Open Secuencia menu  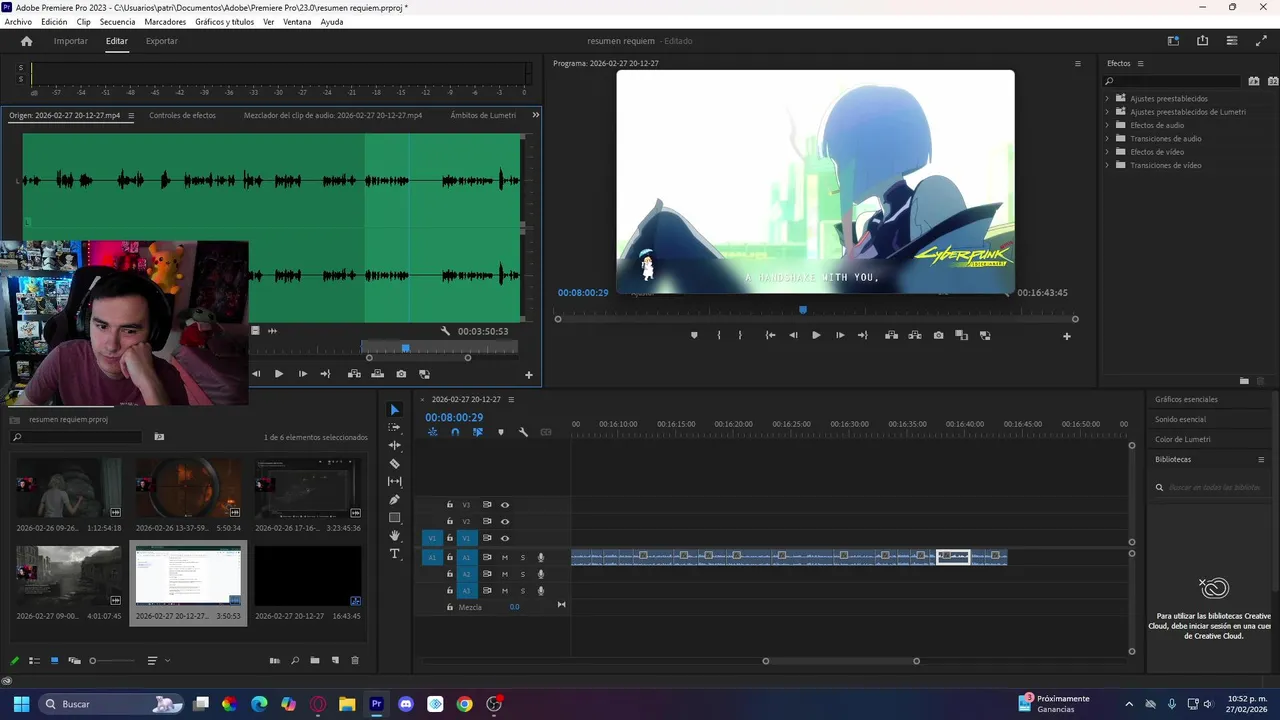pos(117,22)
